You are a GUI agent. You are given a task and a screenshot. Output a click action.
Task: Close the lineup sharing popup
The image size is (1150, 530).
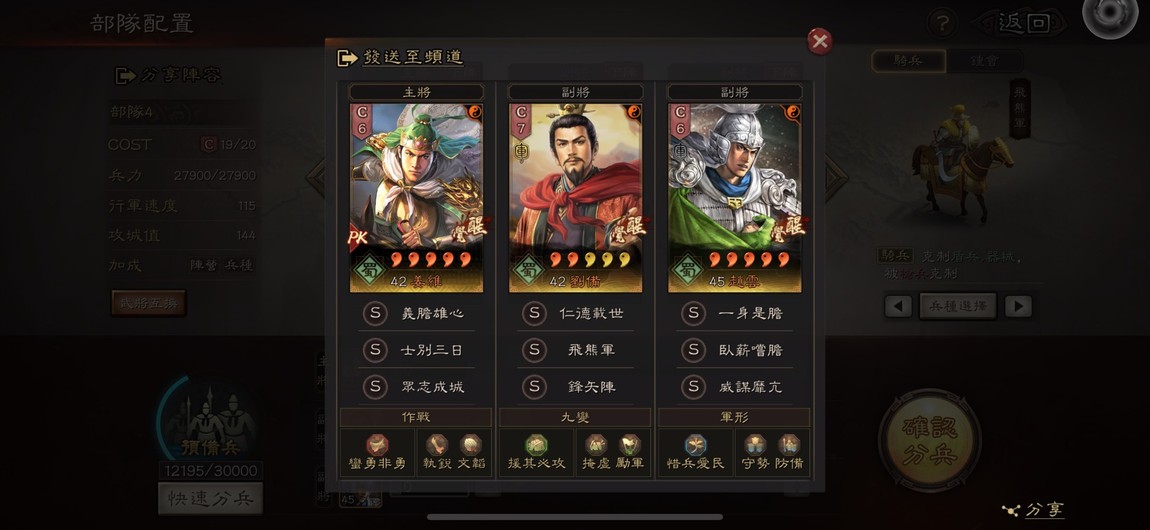(819, 42)
